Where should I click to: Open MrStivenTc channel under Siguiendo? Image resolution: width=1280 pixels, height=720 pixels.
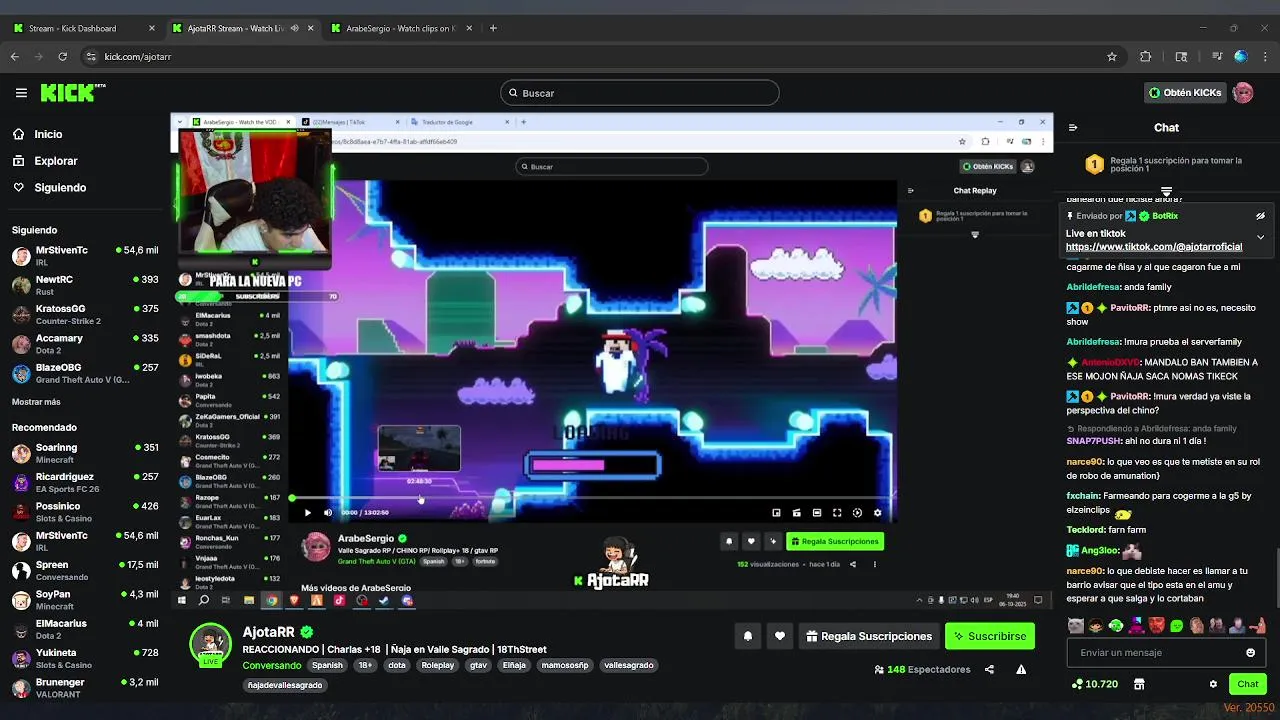85,256
